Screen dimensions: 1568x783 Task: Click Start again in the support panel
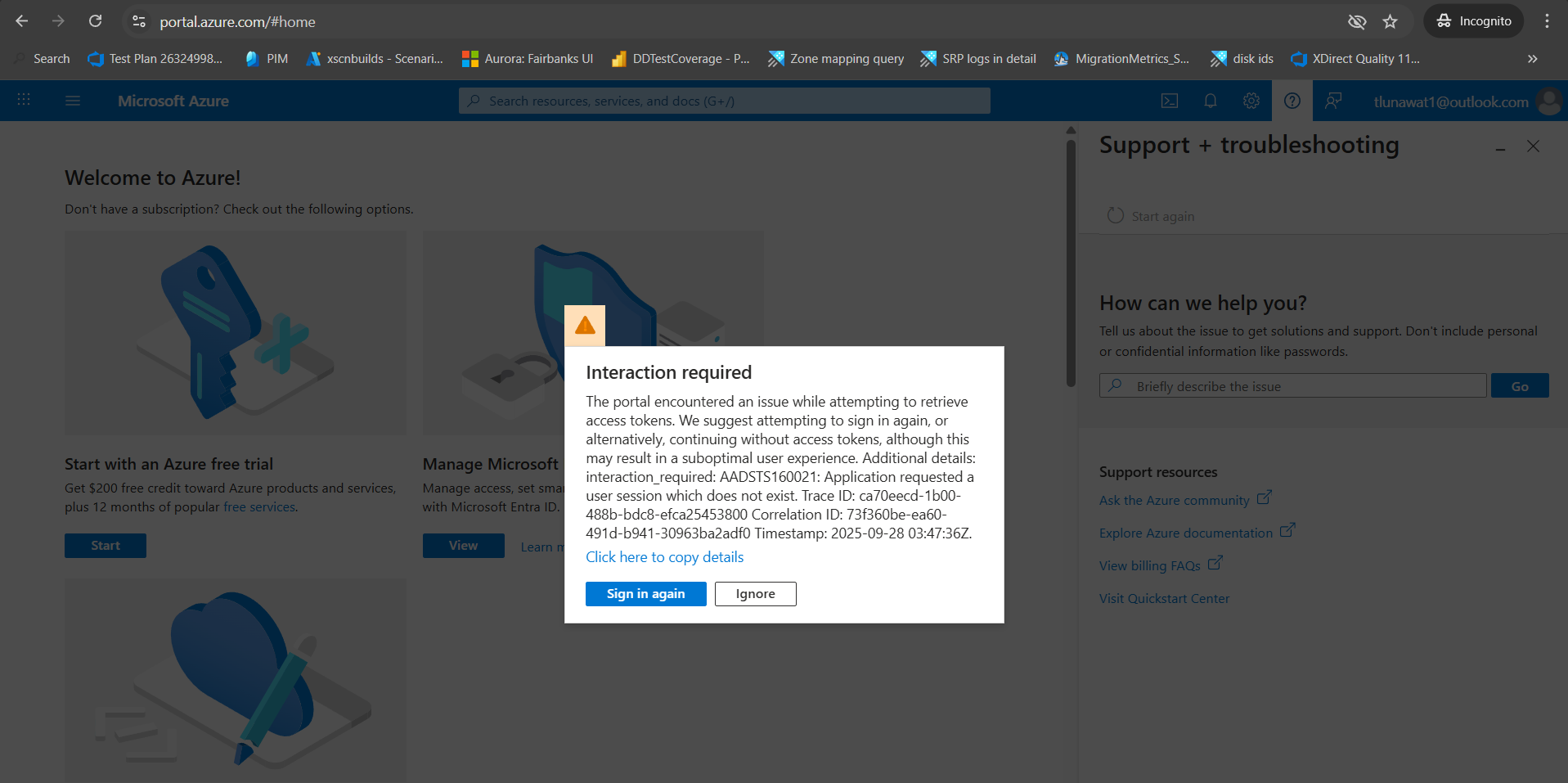(1151, 216)
